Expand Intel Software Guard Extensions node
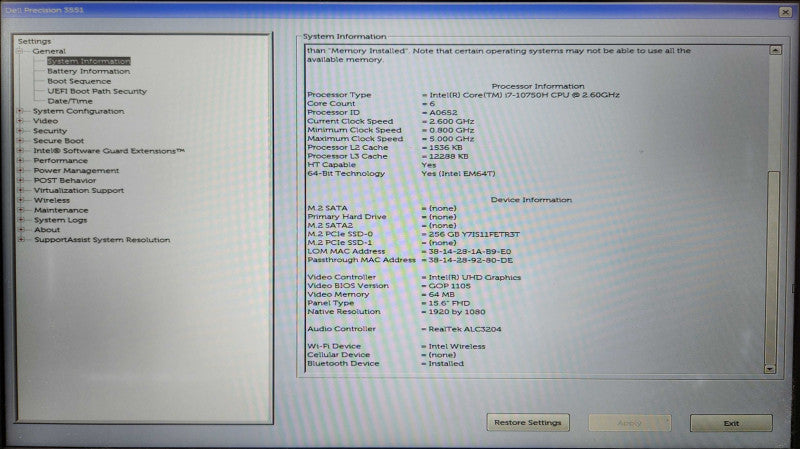The image size is (800, 449). 20,151
